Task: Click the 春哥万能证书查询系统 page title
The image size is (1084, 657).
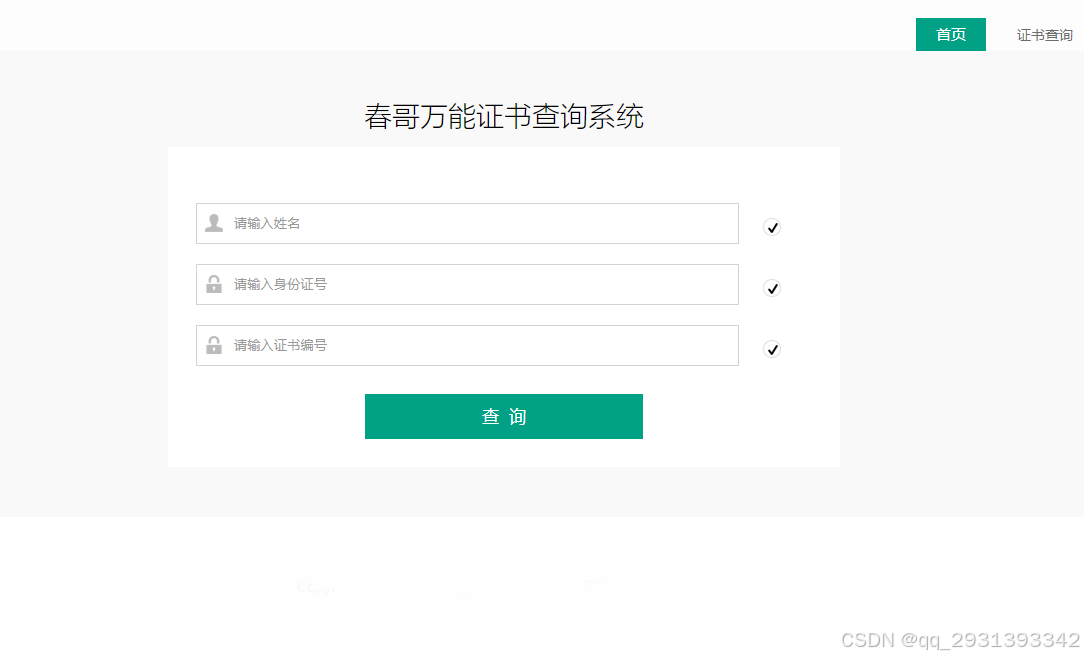Action: [x=504, y=117]
